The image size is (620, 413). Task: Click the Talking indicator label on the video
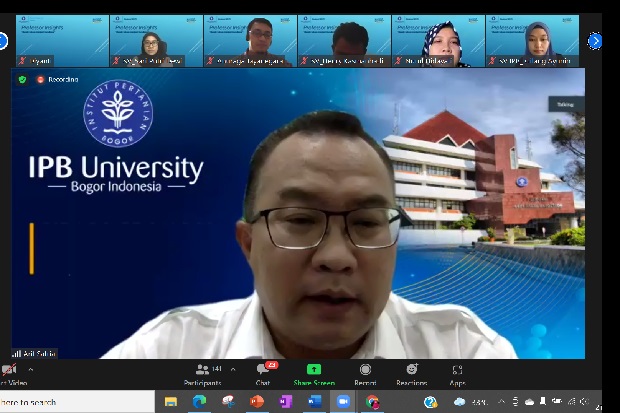566,104
